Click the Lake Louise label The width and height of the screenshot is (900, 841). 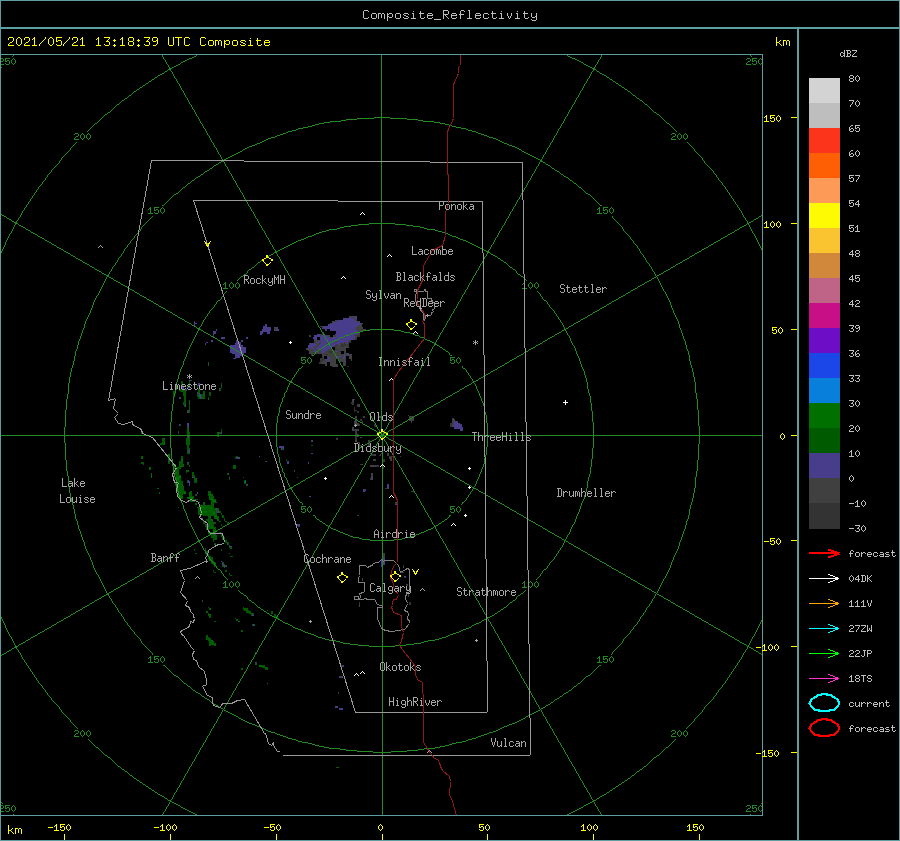tap(77, 491)
